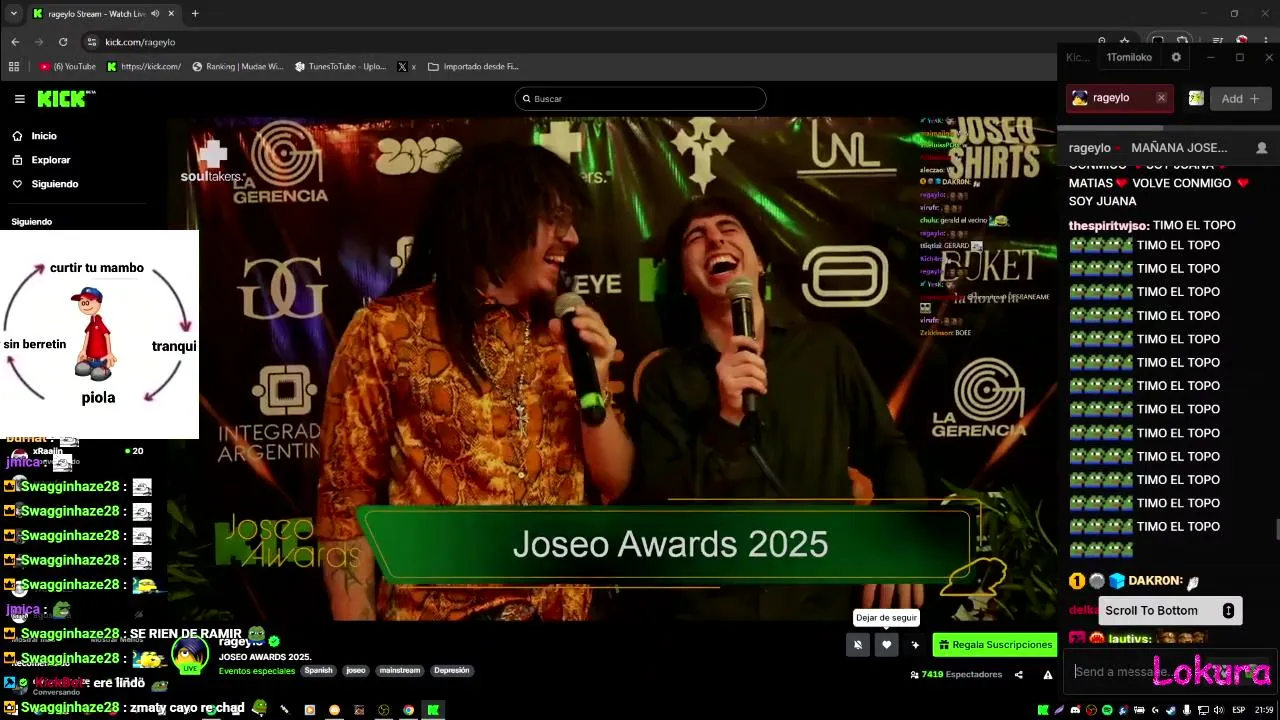This screenshot has height=720, width=1280.
Task: Mute the rageylo Stream tab audio
Action: click(x=153, y=14)
